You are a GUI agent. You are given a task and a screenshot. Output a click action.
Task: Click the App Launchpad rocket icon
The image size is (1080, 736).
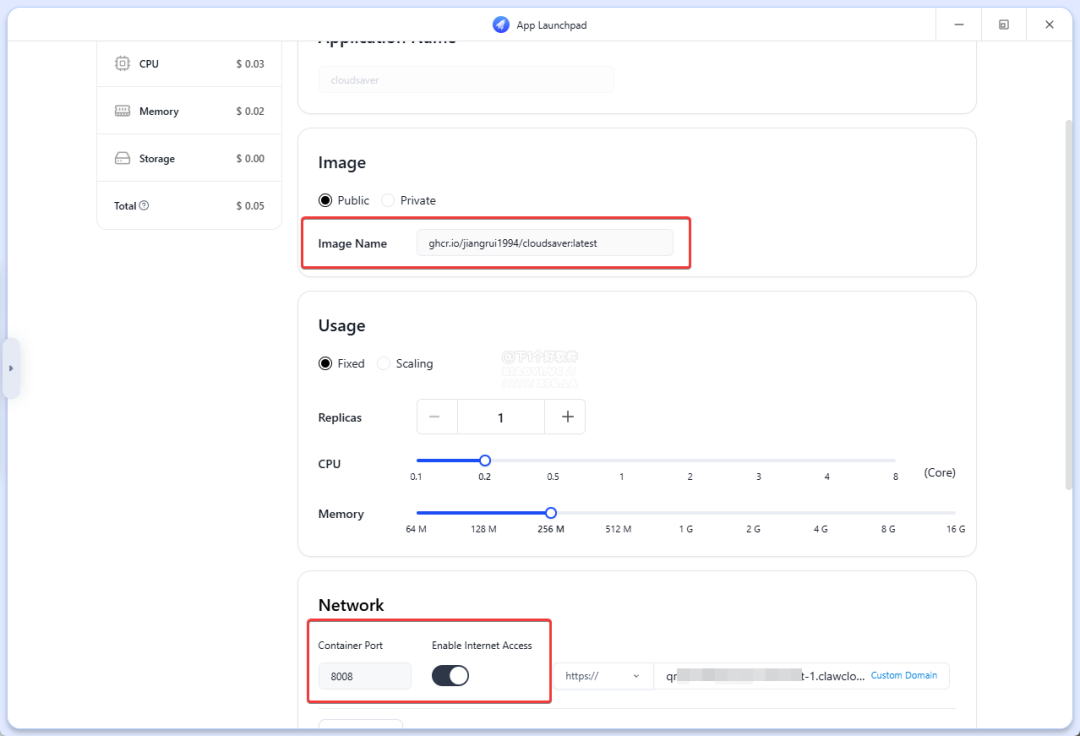(x=501, y=25)
